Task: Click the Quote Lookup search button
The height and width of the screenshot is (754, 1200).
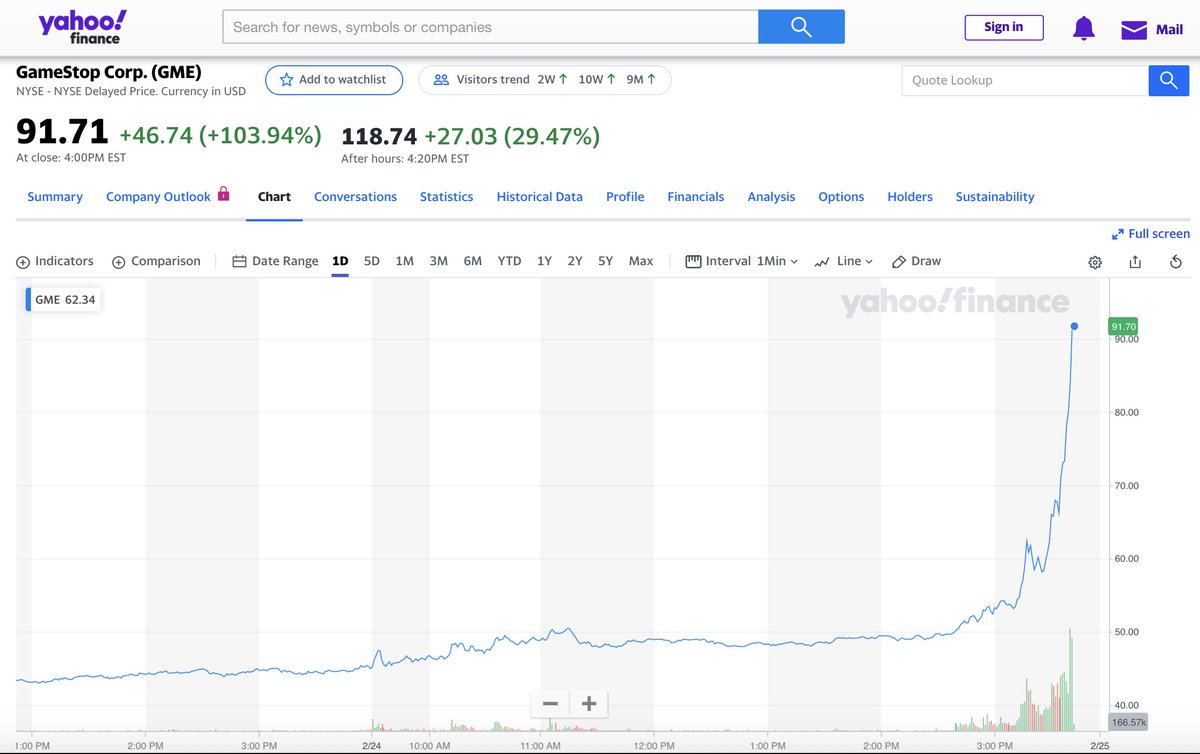Action: pyautogui.click(x=1168, y=80)
